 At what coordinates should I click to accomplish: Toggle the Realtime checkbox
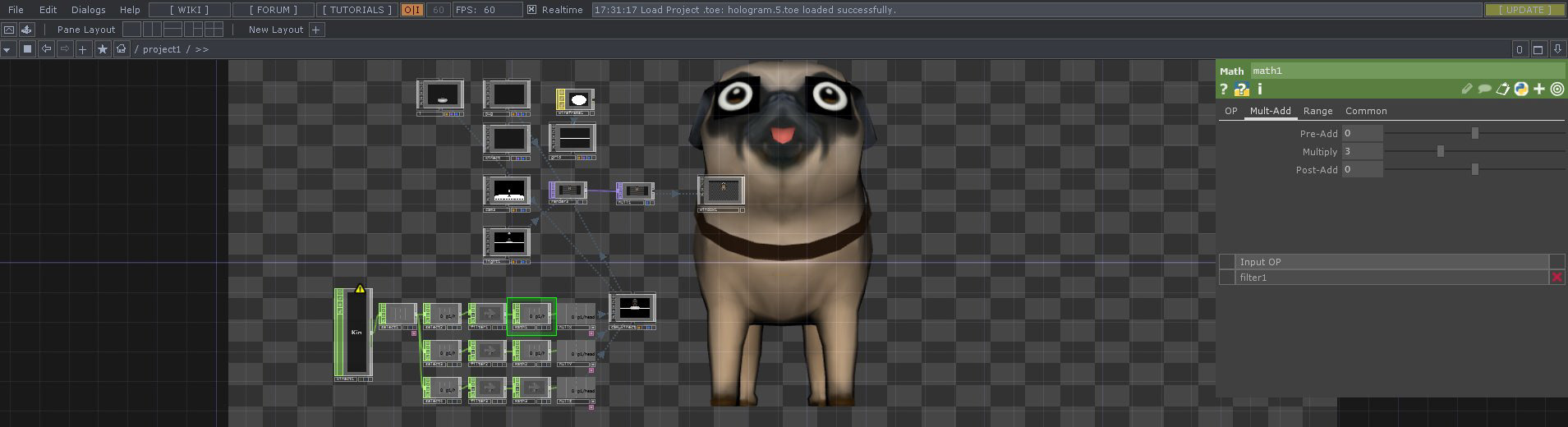coord(531,10)
